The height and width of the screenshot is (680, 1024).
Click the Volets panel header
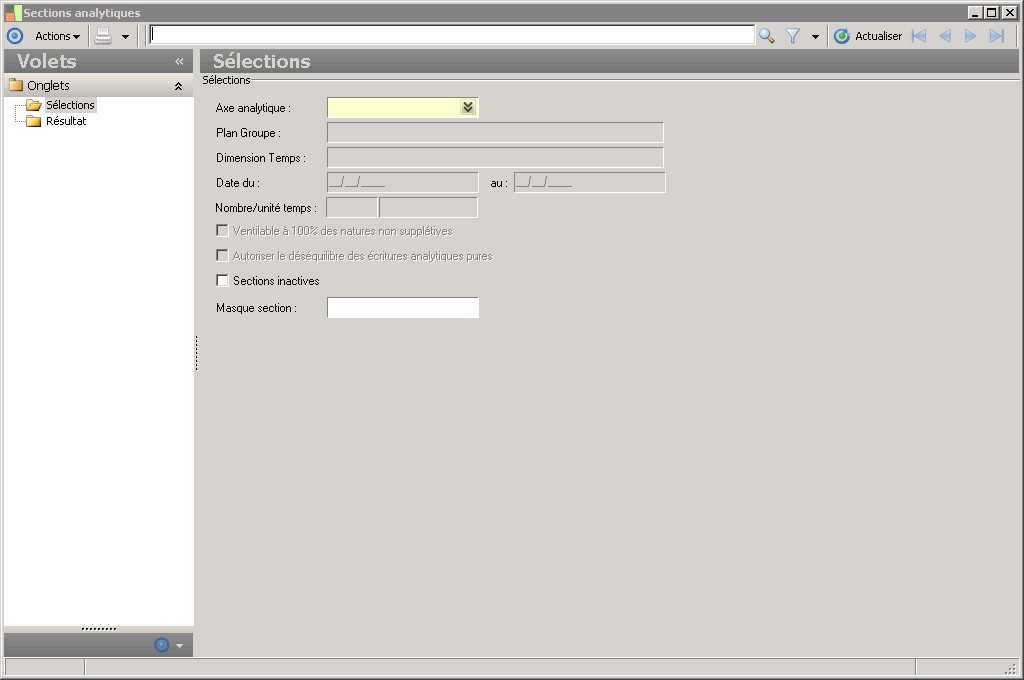click(98, 61)
